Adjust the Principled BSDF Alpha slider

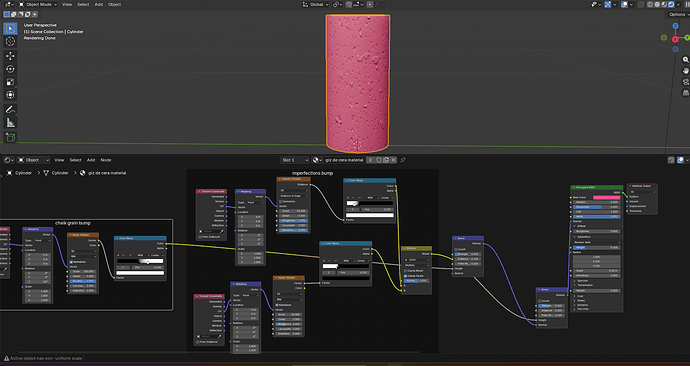click(597, 216)
